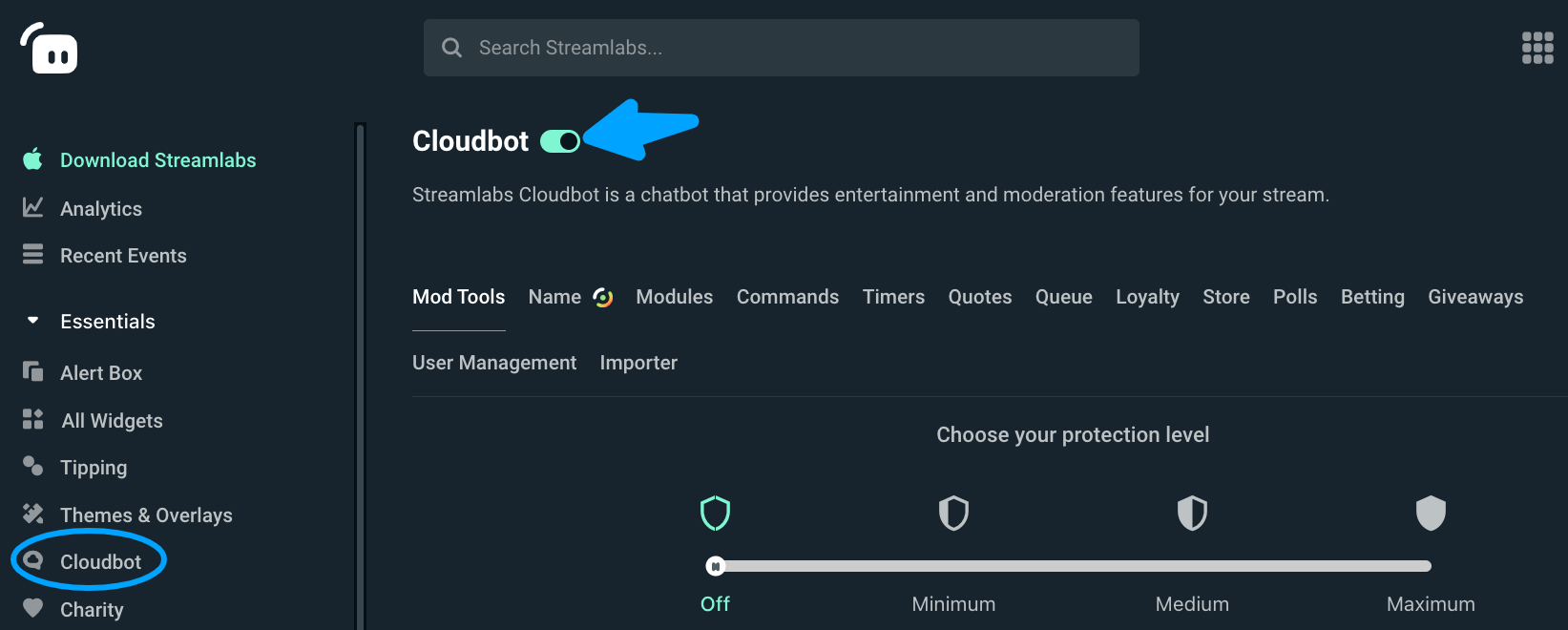Click the Alert Box icon
1568x630 pixels.
[x=32, y=372]
